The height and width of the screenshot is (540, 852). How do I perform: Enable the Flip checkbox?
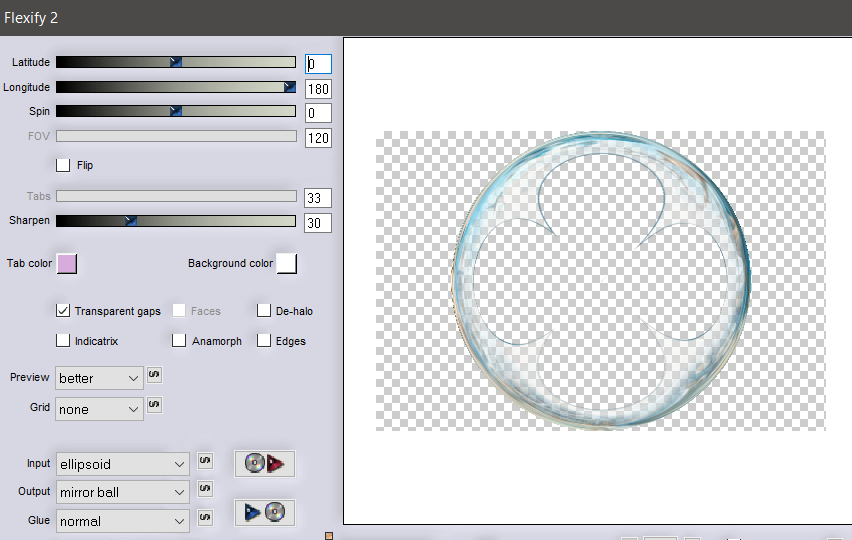[64, 165]
